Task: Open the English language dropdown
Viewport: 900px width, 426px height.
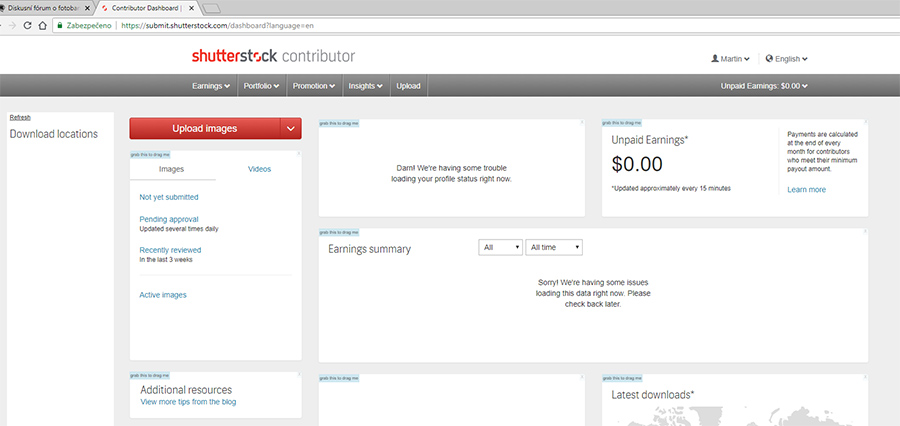Action: click(786, 59)
